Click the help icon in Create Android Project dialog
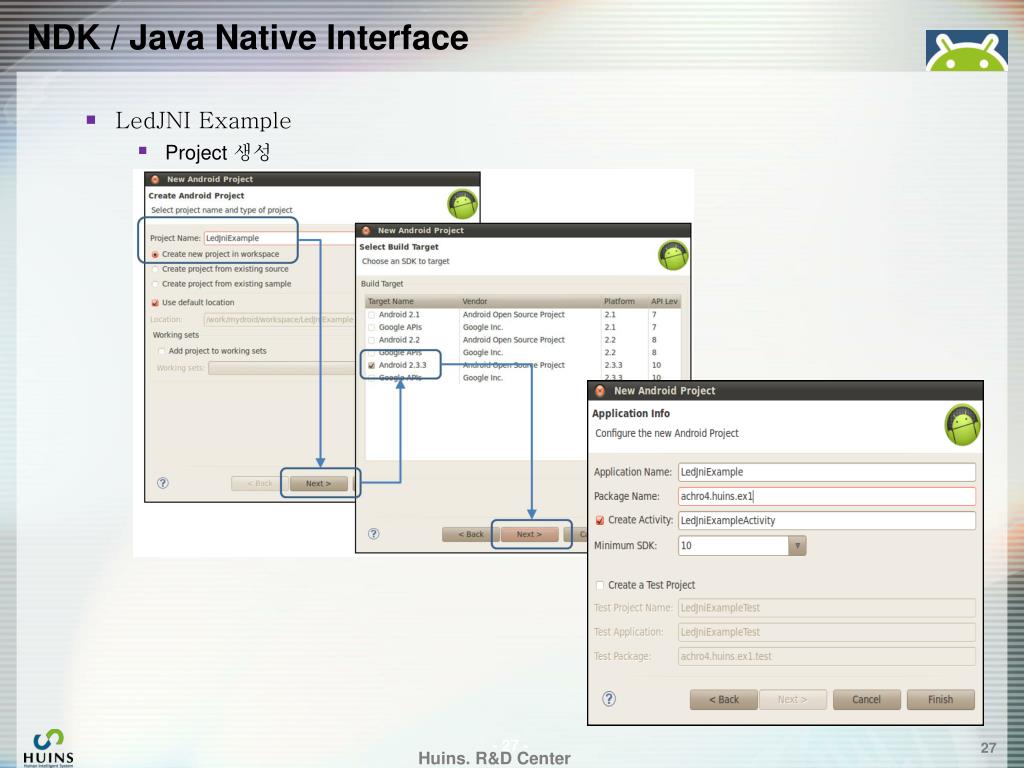The width and height of the screenshot is (1024, 768). point(163,483)
